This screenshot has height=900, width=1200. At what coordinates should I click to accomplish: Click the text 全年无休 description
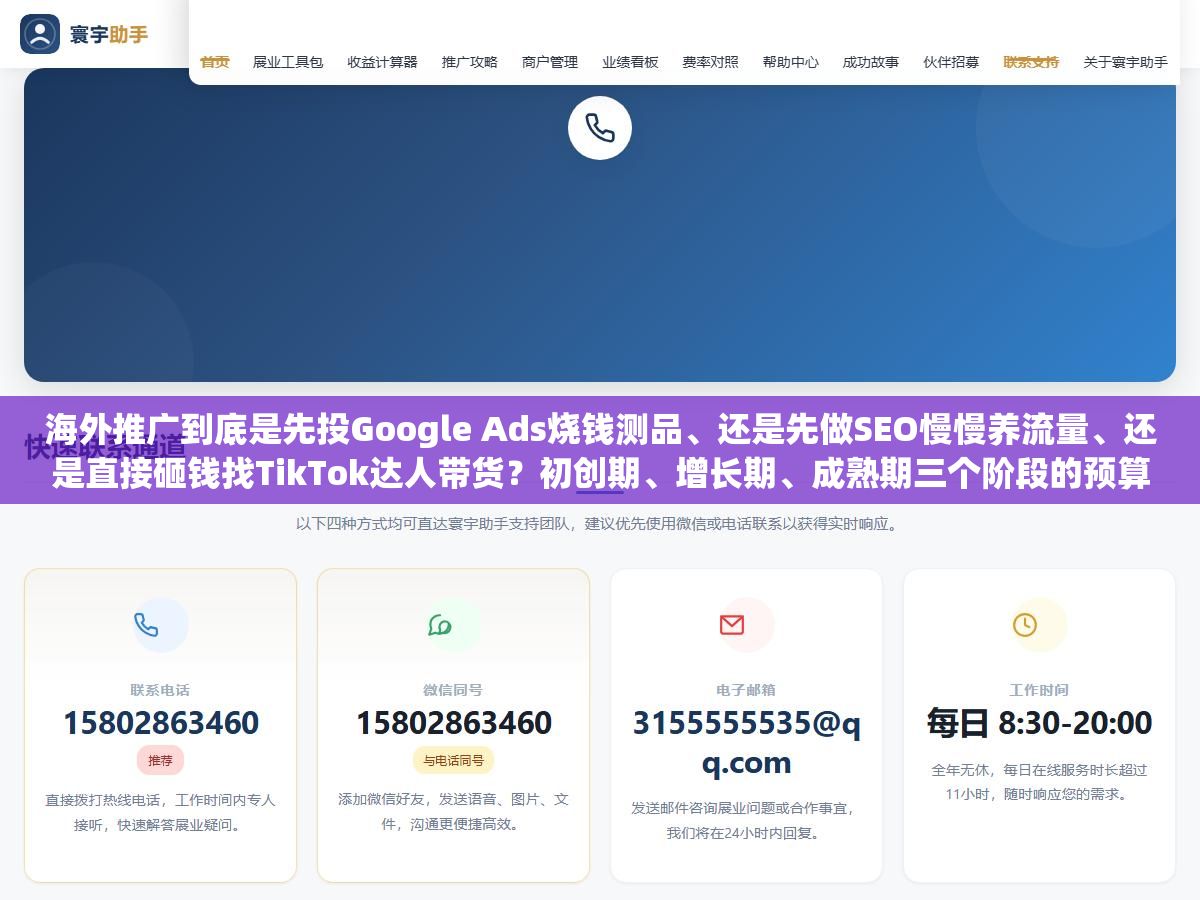[x=1039, y=782]
